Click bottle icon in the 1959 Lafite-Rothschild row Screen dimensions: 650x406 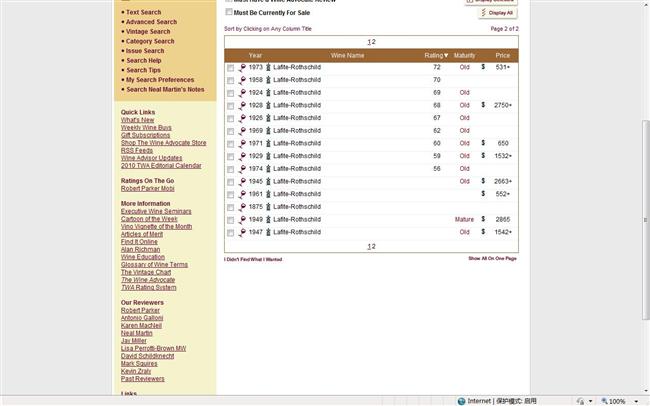[268, 131]
